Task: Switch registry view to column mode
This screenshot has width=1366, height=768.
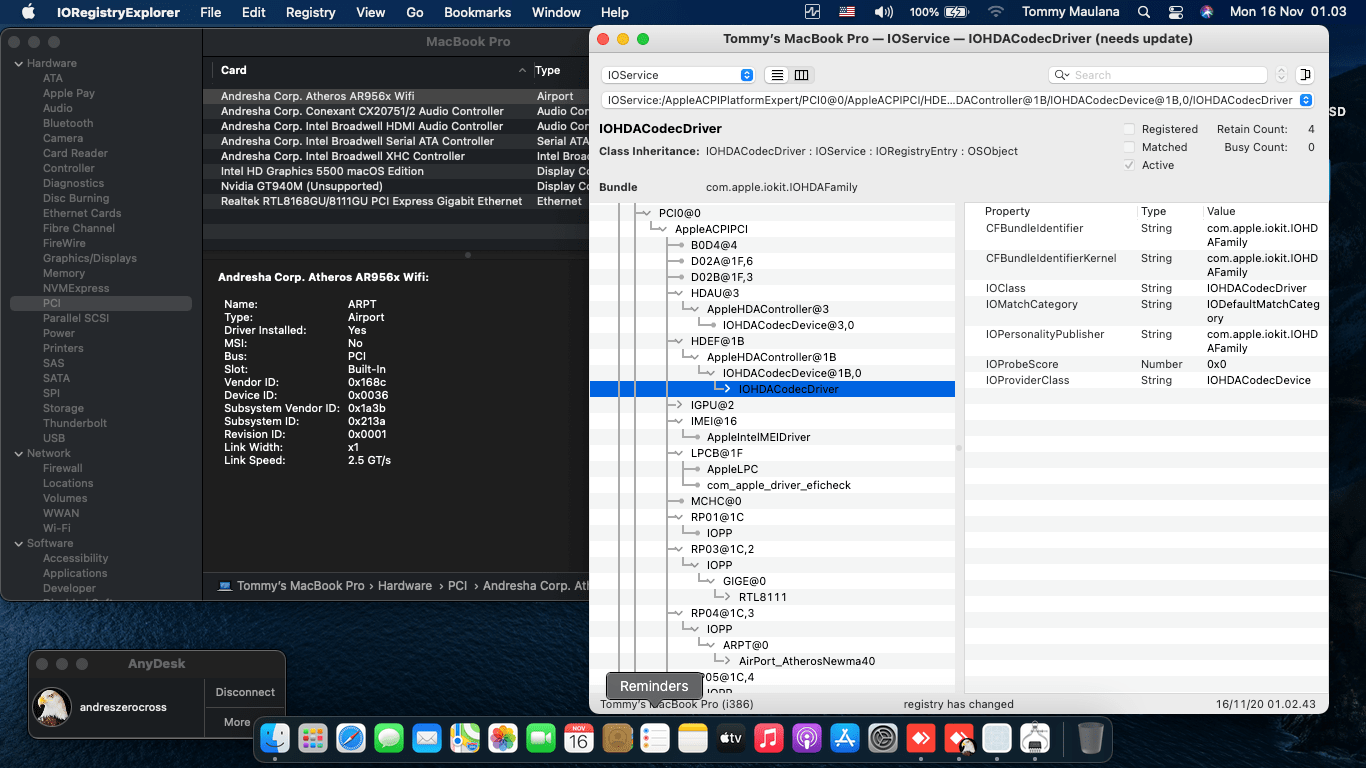Action: click(801, 75)
